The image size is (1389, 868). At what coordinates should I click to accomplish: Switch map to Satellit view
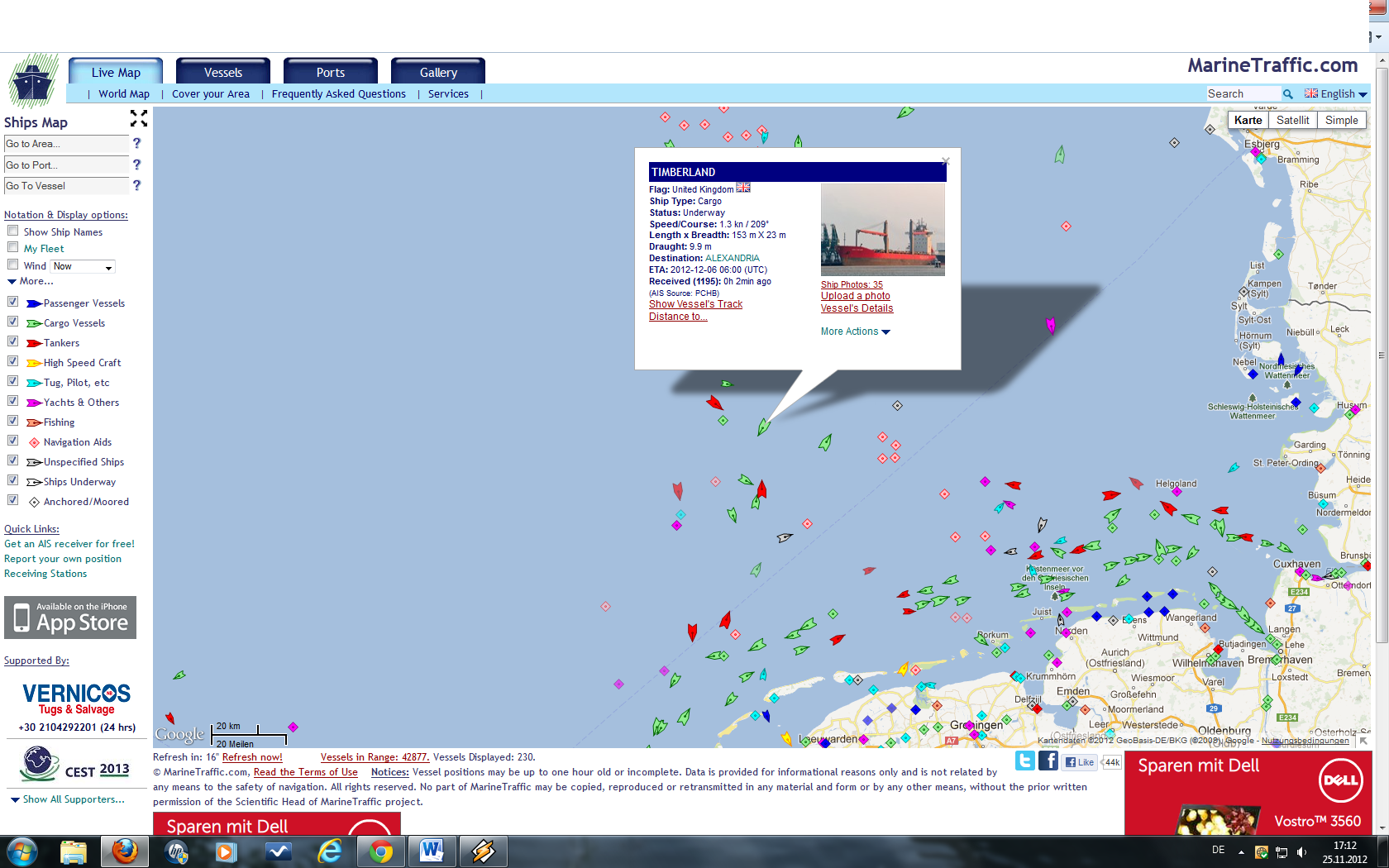coord(1292,120)
